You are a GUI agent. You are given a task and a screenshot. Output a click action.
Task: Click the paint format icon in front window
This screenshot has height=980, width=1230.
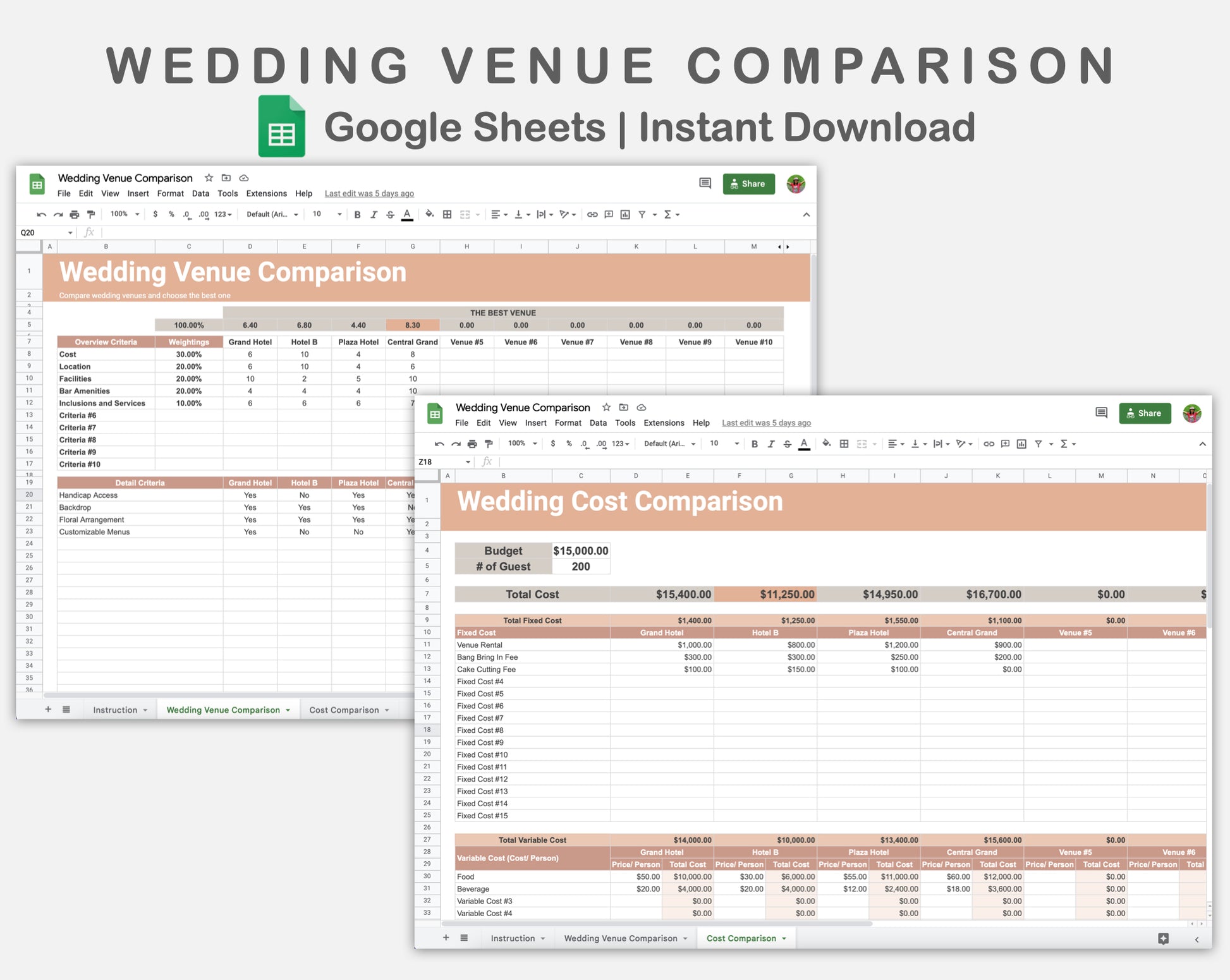pyautogui.click(x=489, y=444)
